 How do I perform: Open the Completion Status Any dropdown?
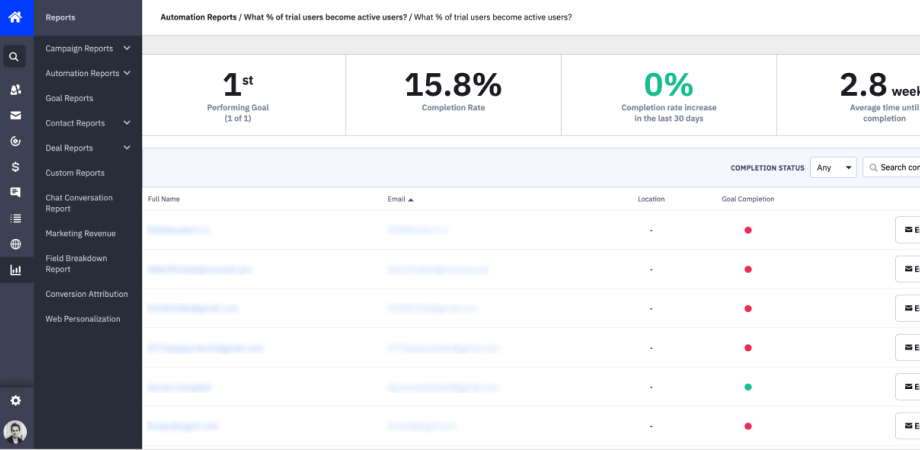[x=833, y=167]
